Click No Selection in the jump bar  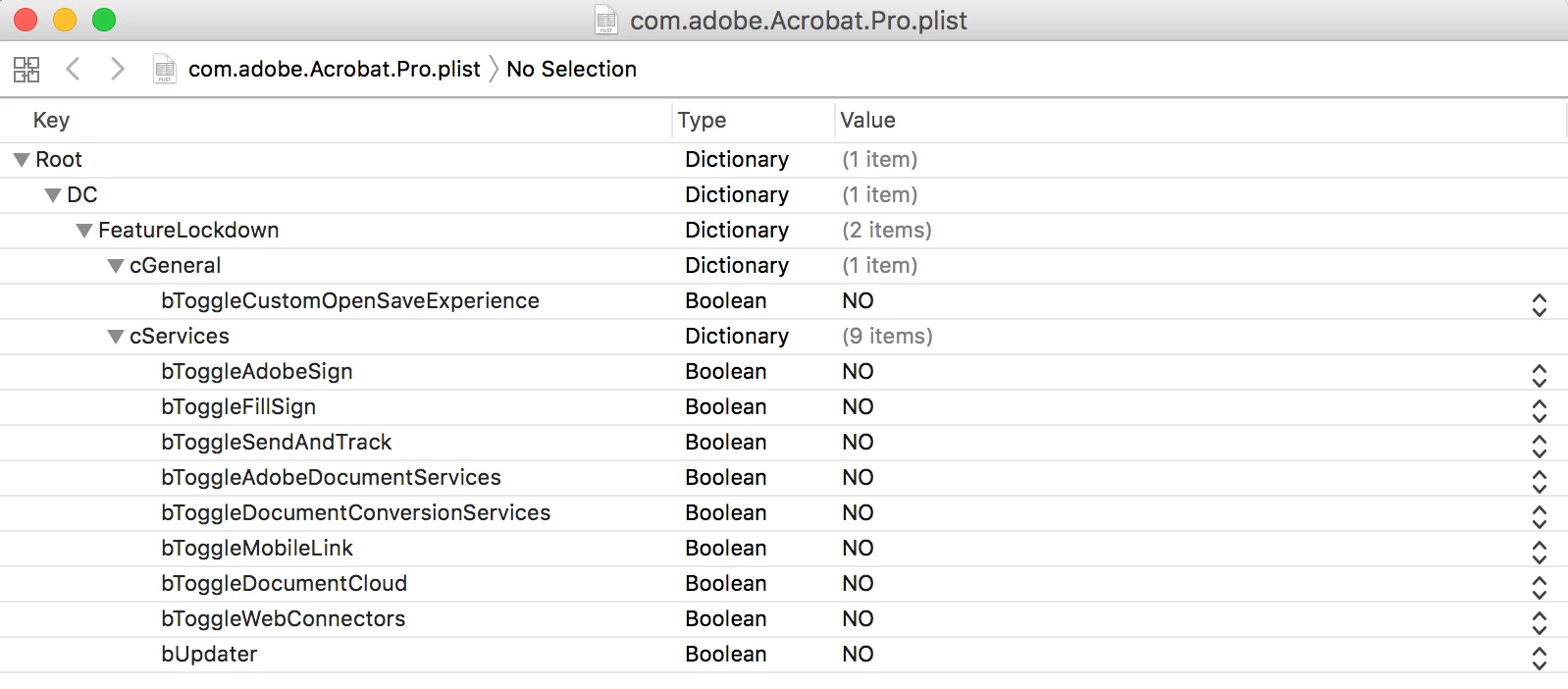coord(571,69)
